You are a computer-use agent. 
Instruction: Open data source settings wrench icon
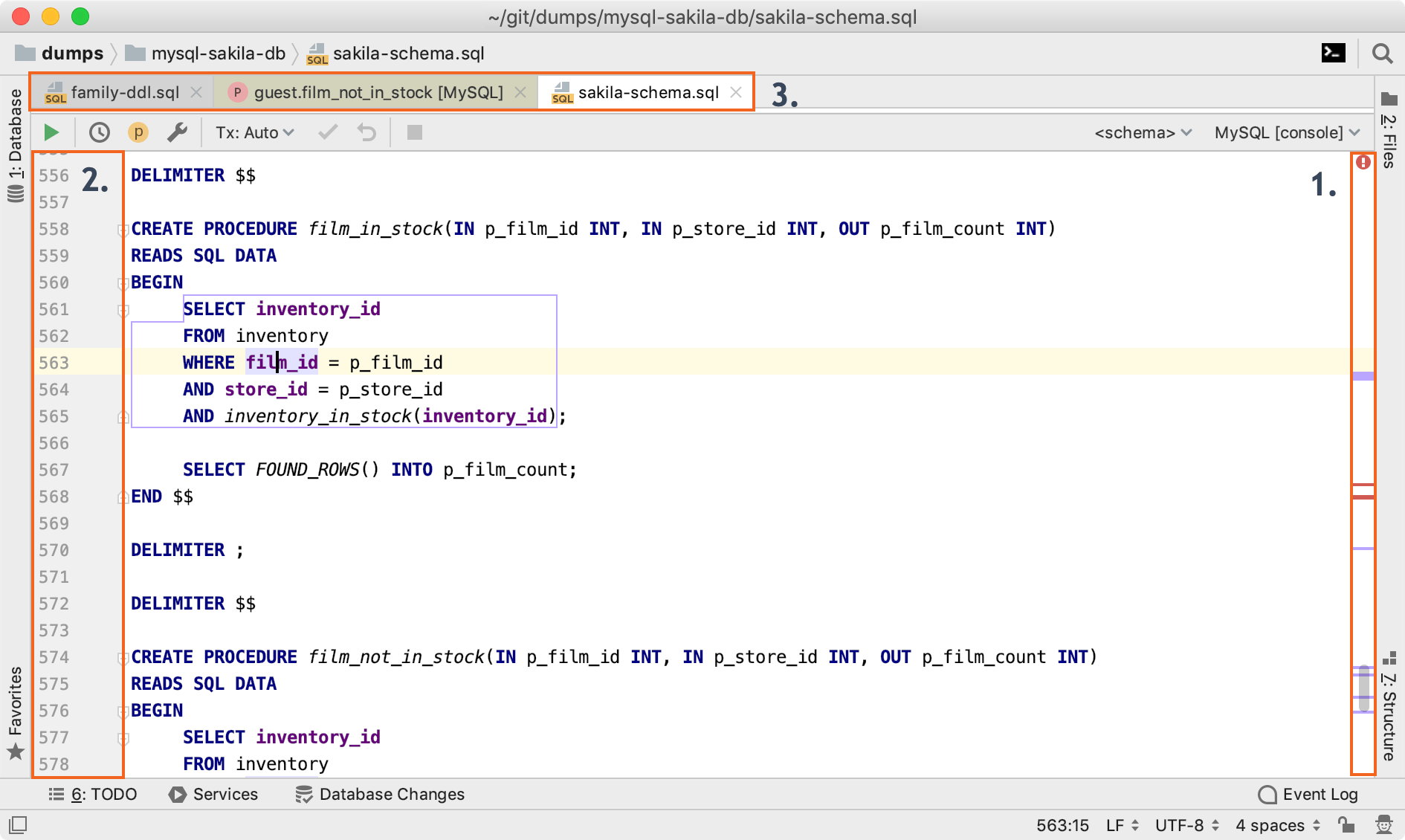coord(177,132)
